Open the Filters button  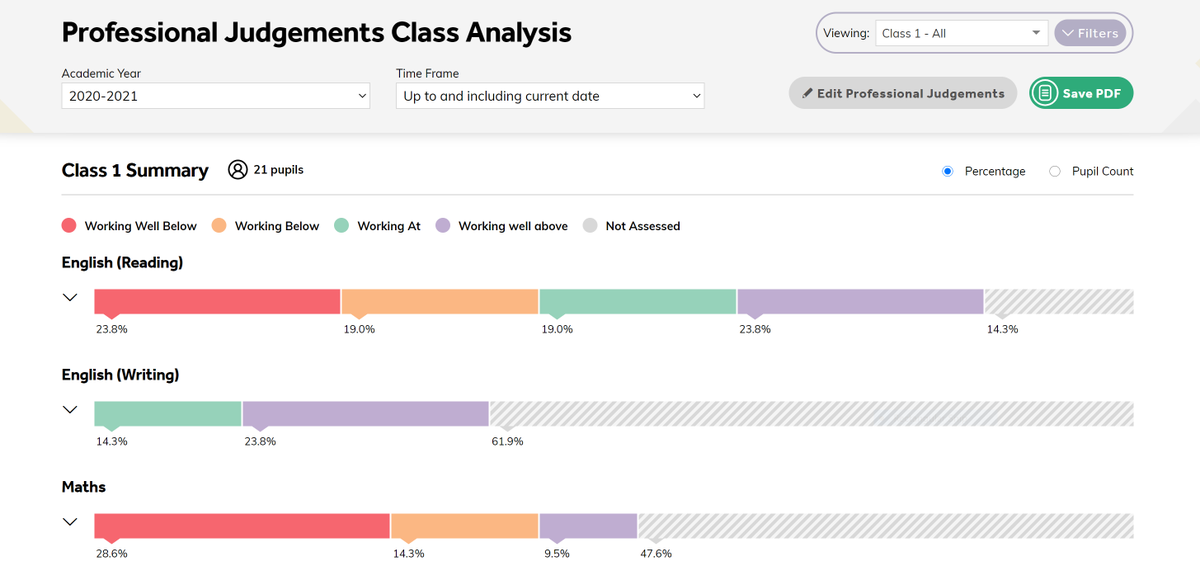[1090, 33]
